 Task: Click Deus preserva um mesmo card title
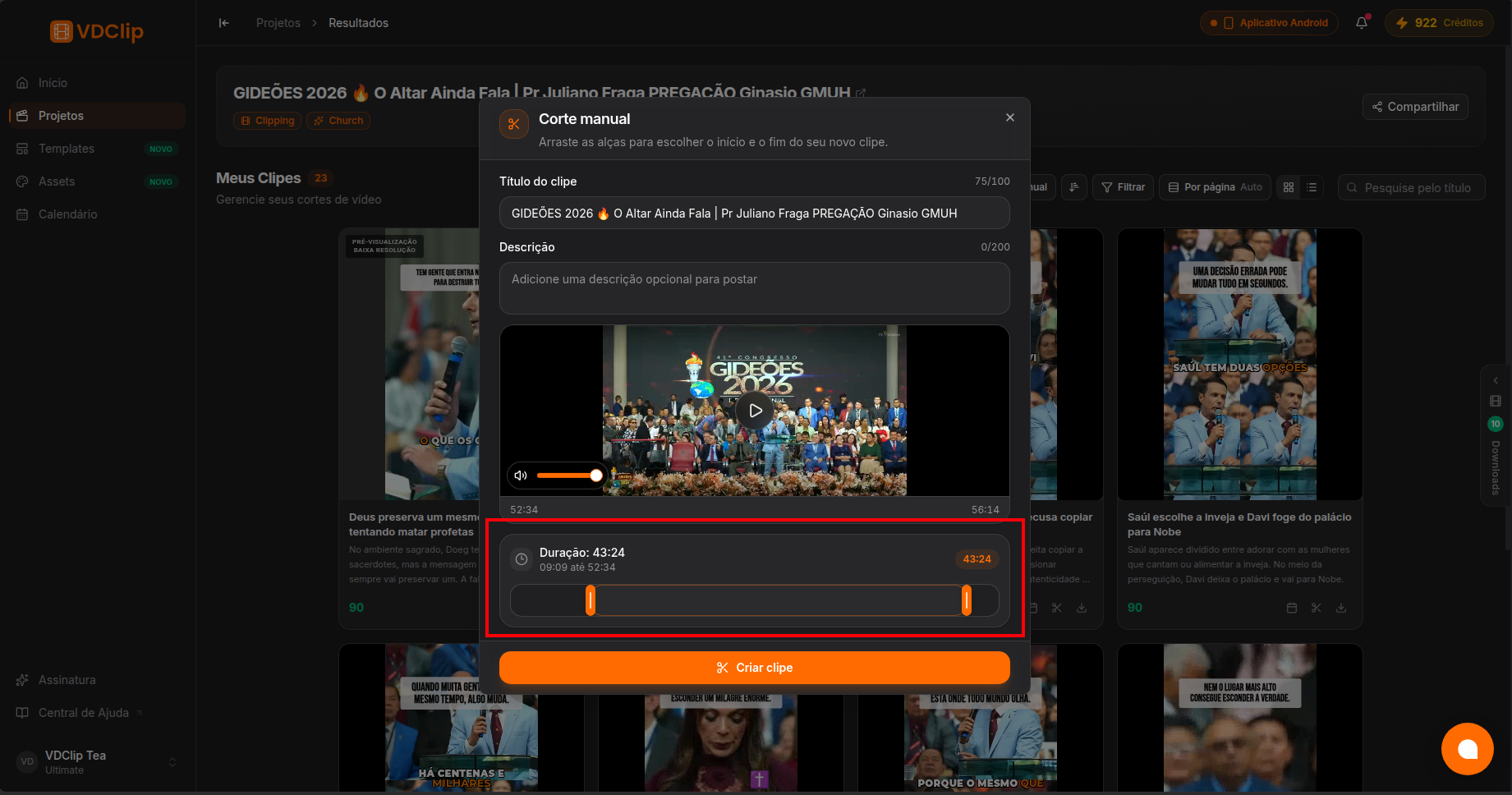[414, 525]
